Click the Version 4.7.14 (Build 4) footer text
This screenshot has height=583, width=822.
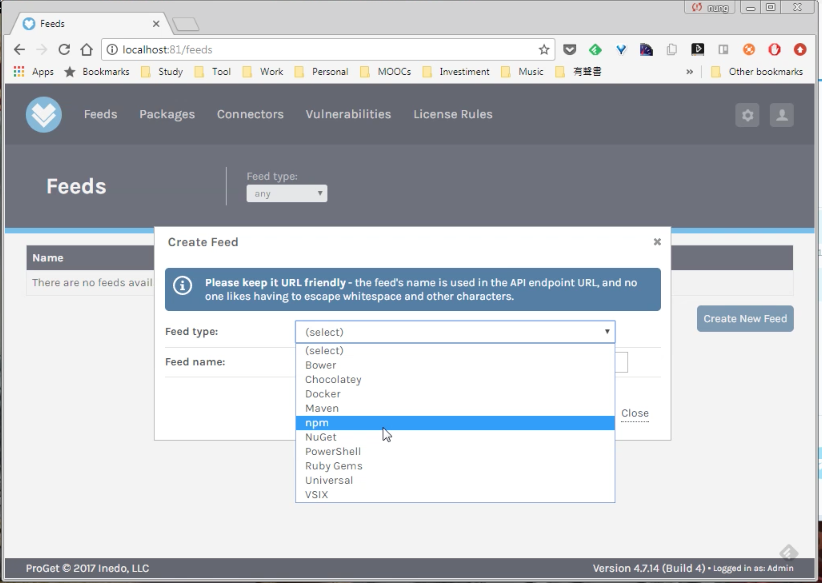649,568
